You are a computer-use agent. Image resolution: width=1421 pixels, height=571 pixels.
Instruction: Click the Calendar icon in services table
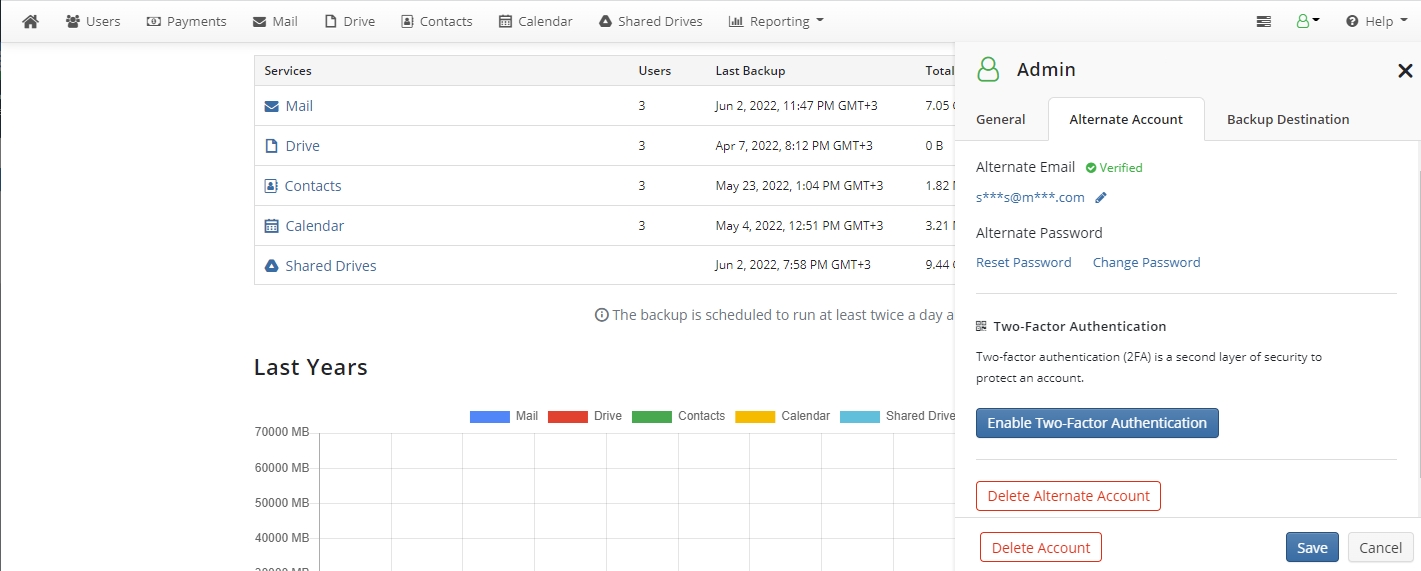272,226
